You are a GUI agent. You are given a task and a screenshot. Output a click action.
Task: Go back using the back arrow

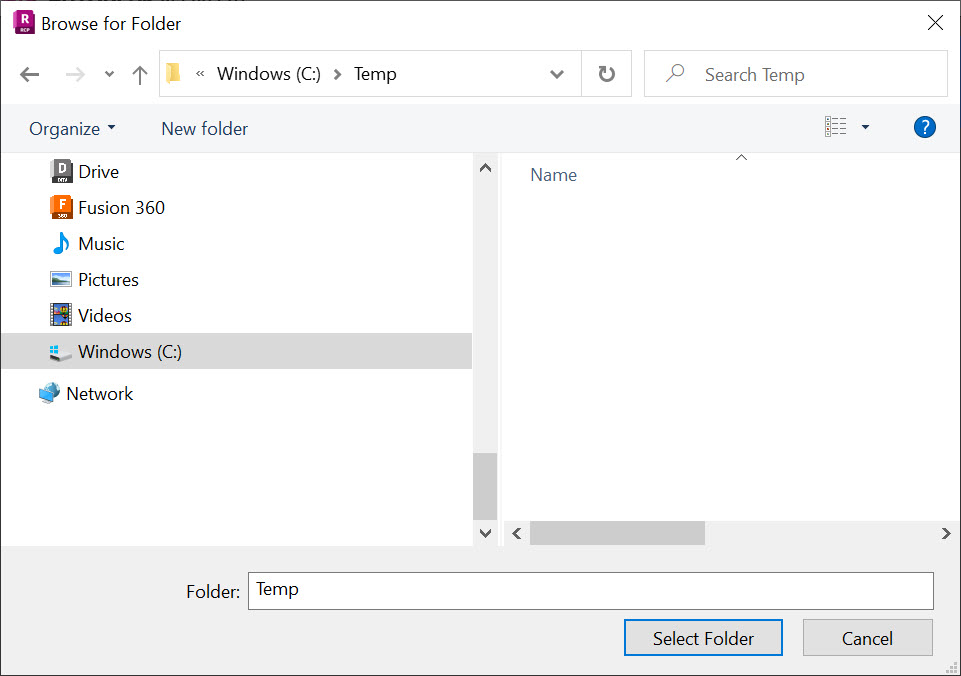point(29,73)
